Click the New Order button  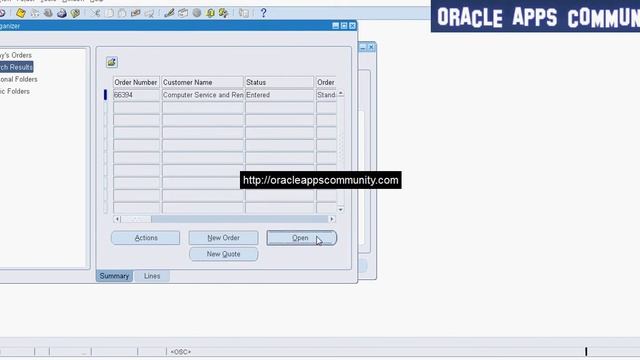pyautogui.click(x=223, y=238)
